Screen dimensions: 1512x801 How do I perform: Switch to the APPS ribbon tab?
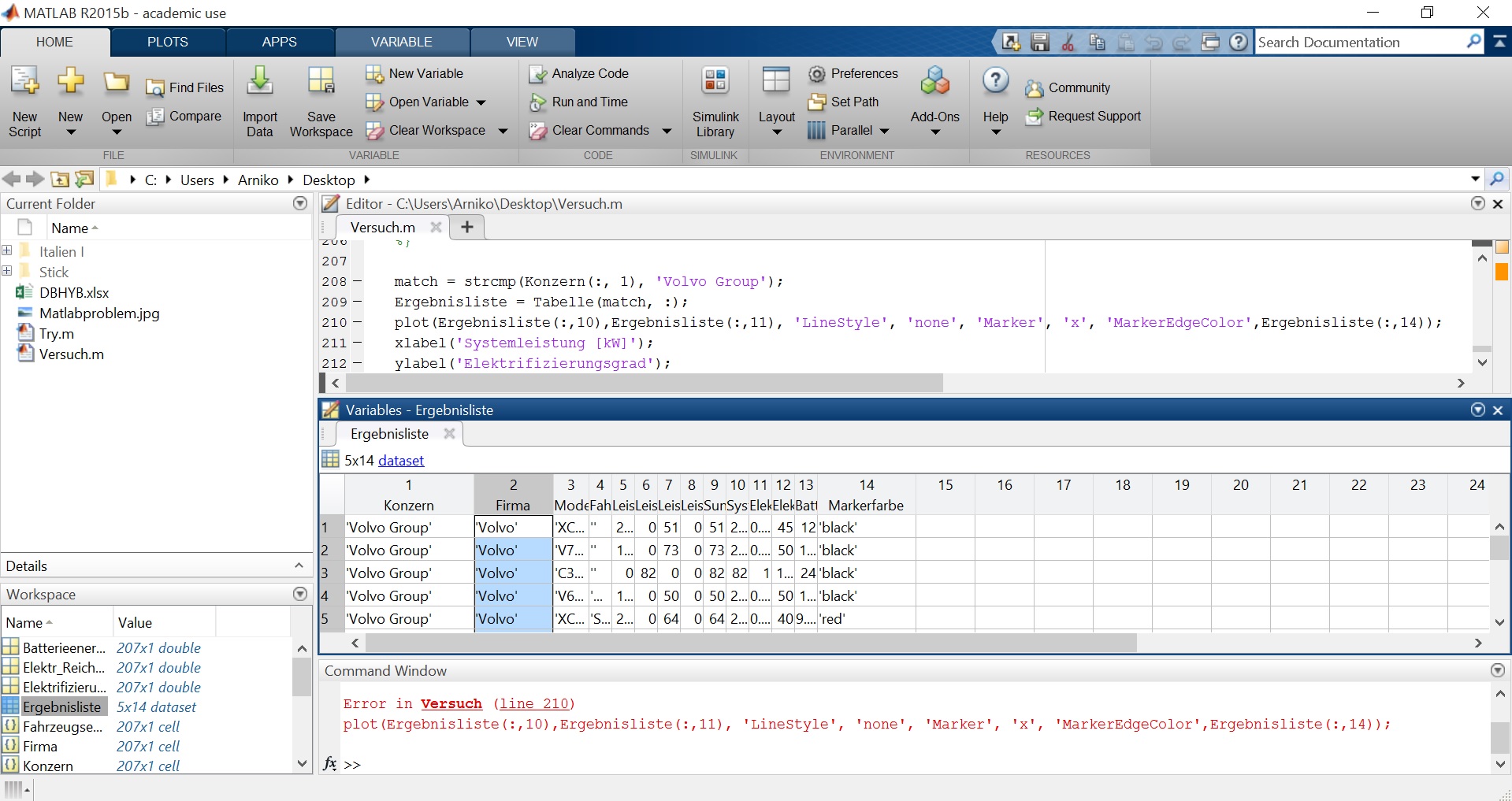279,42
